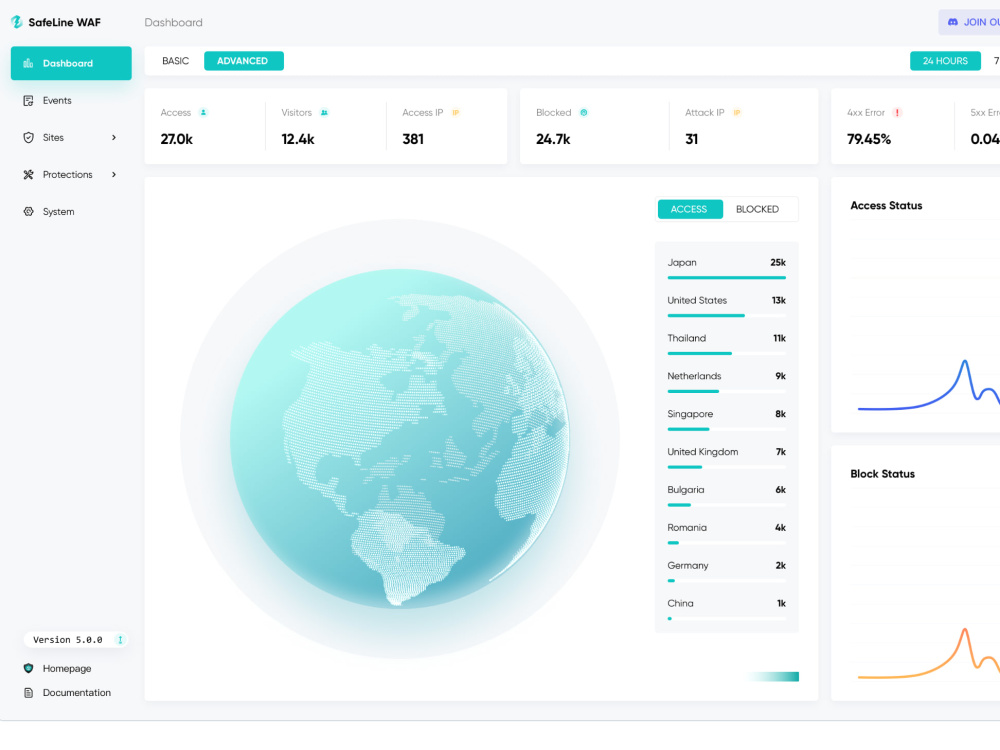Click the Homepage shield icon
1000x750 pixels.
coord(28,668)
